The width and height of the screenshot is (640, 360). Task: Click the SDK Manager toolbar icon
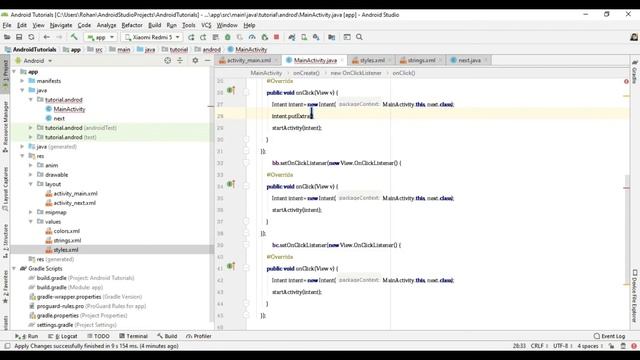pyautogui.click(x=316, y=37)
